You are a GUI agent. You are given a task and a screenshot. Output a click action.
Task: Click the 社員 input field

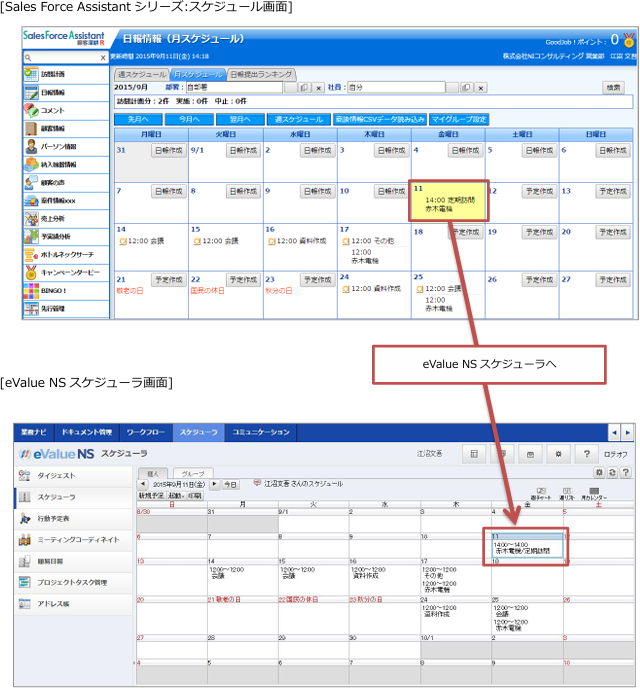click(x=397, y=87)
